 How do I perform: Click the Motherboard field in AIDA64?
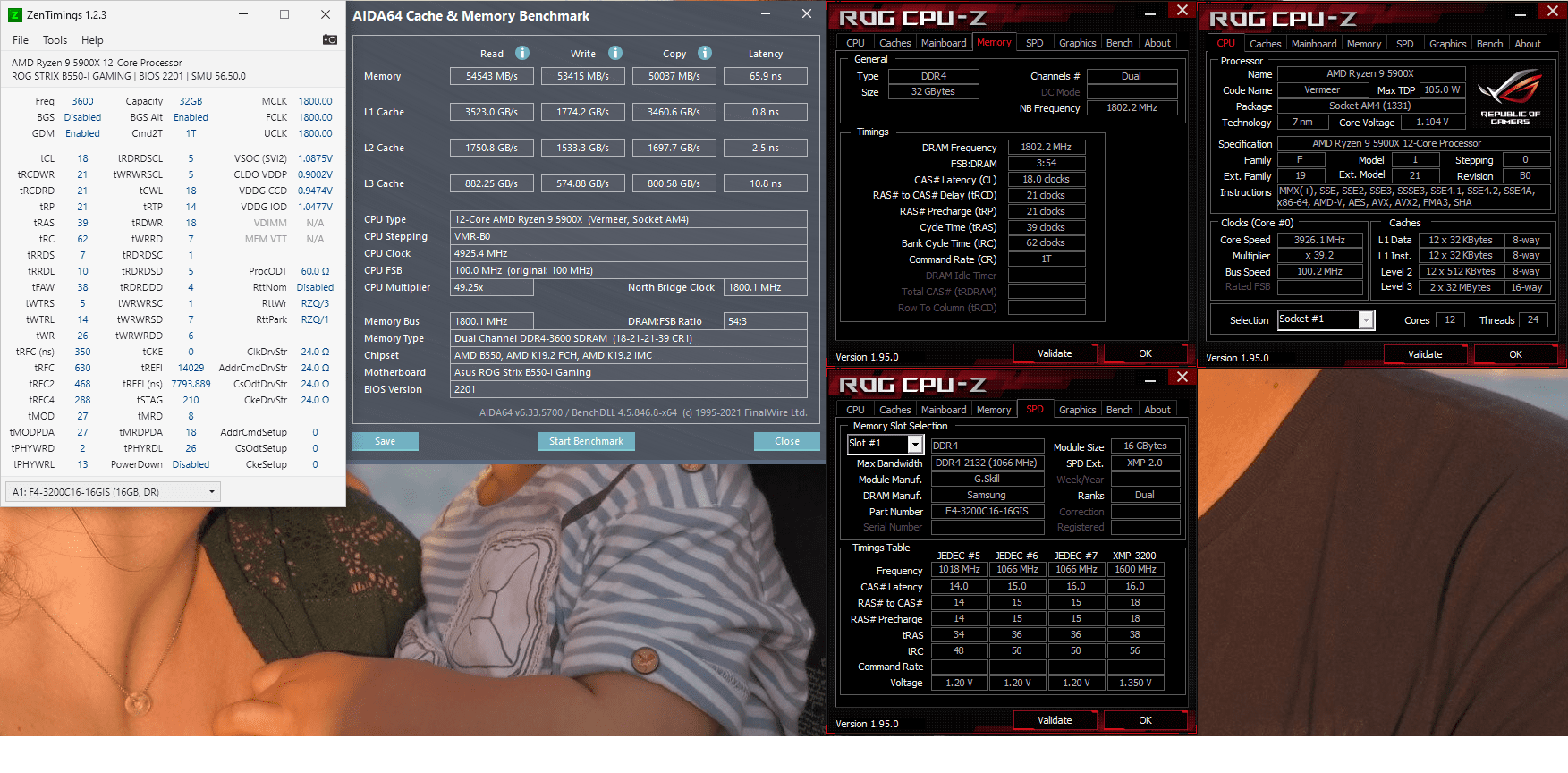click(x=628, y=372)
